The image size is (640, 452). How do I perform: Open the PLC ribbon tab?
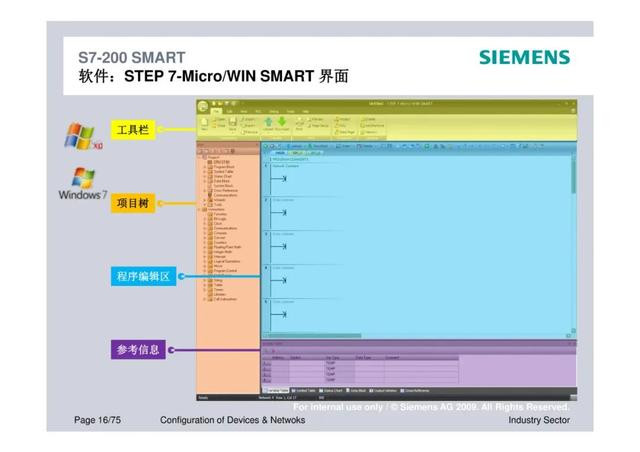tap(258, 111)
